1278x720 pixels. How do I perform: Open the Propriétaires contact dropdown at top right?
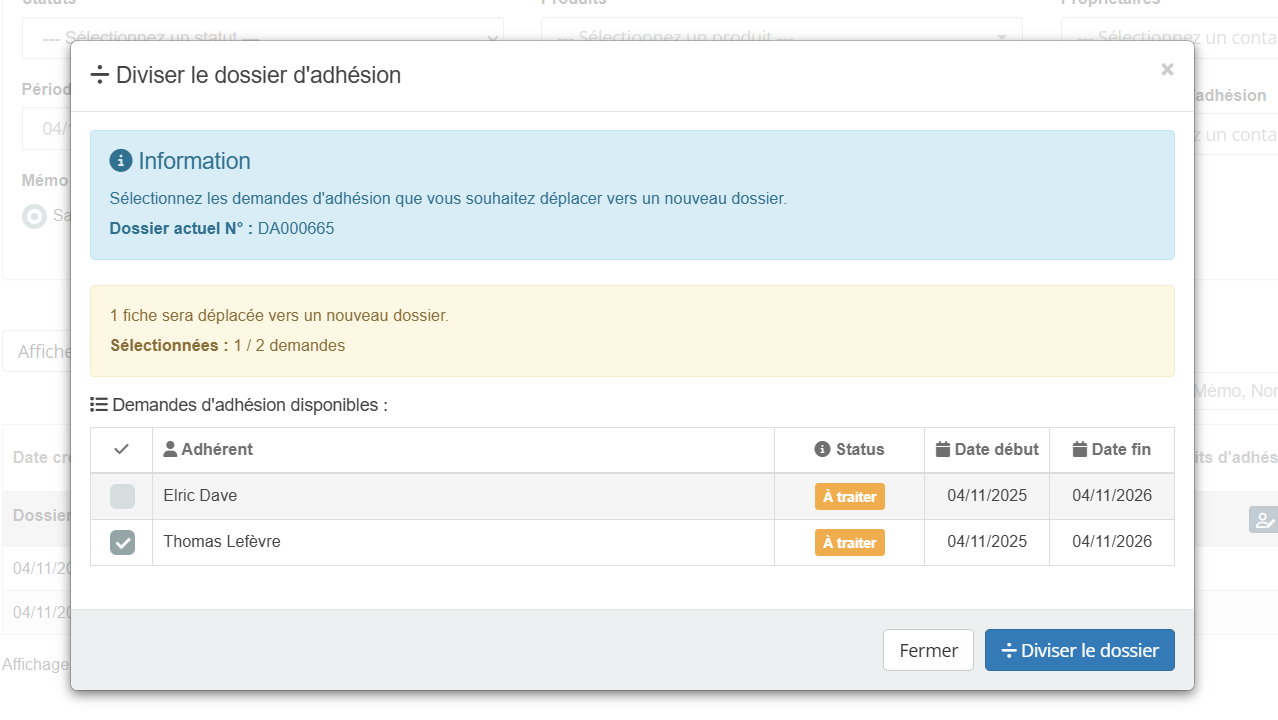click(1235, 37)
